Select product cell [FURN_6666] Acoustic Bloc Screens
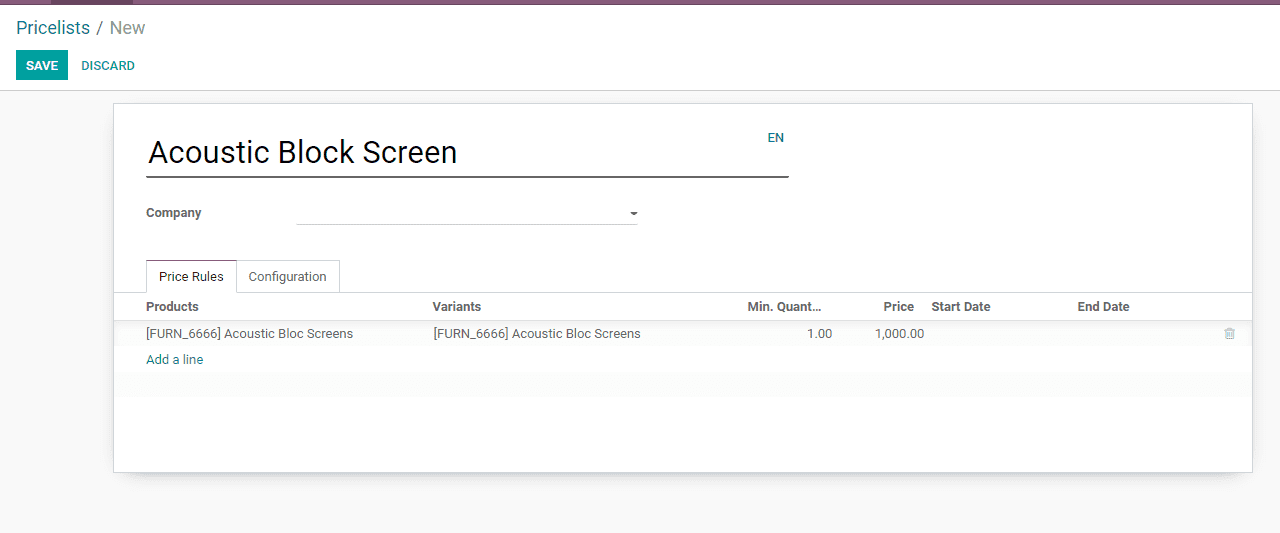 click(250, 334)
